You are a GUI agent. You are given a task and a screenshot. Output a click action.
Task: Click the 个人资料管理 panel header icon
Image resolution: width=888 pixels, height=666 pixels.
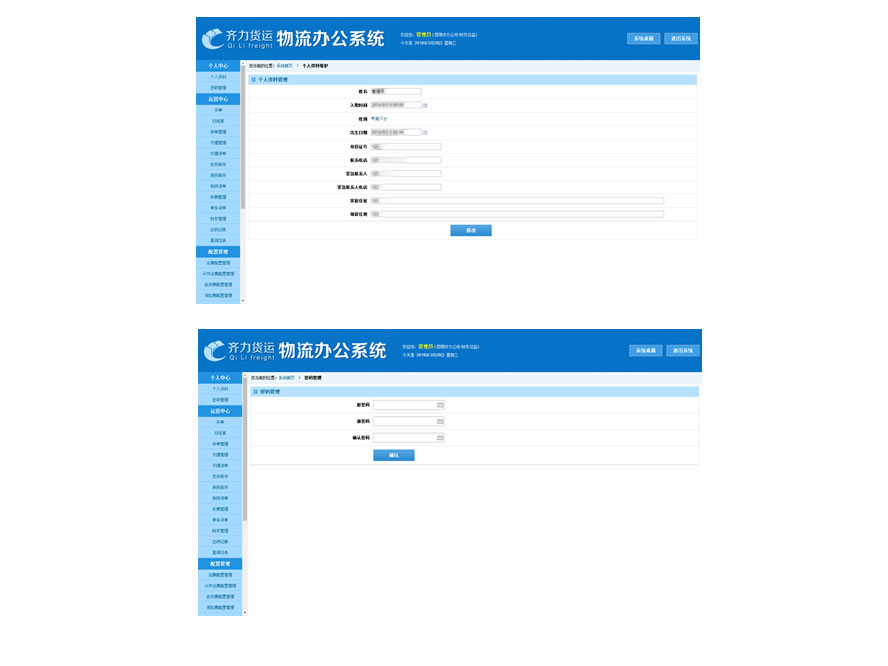coord(253,79)
